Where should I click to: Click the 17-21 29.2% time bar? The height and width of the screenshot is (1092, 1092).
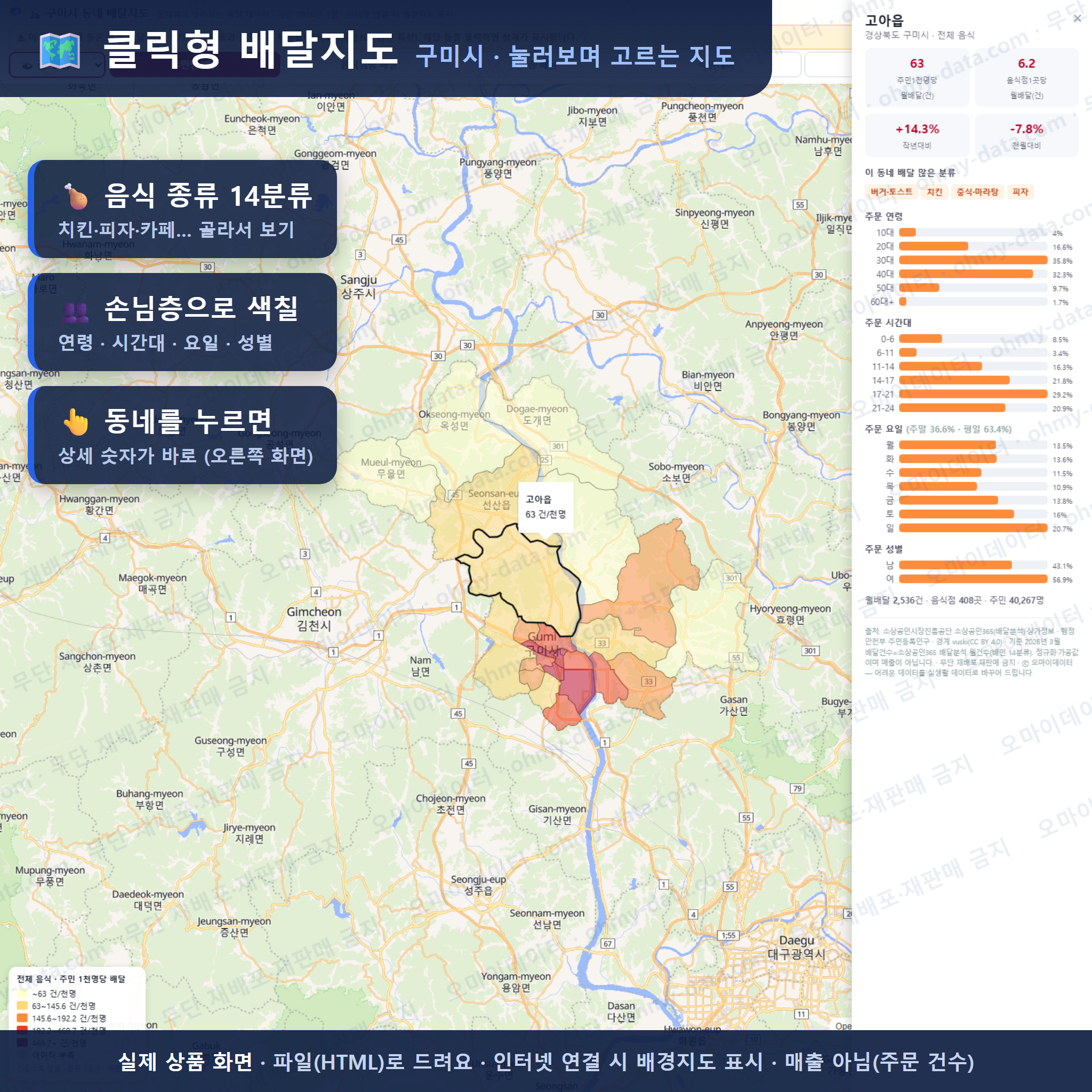(x=973, y=394)
